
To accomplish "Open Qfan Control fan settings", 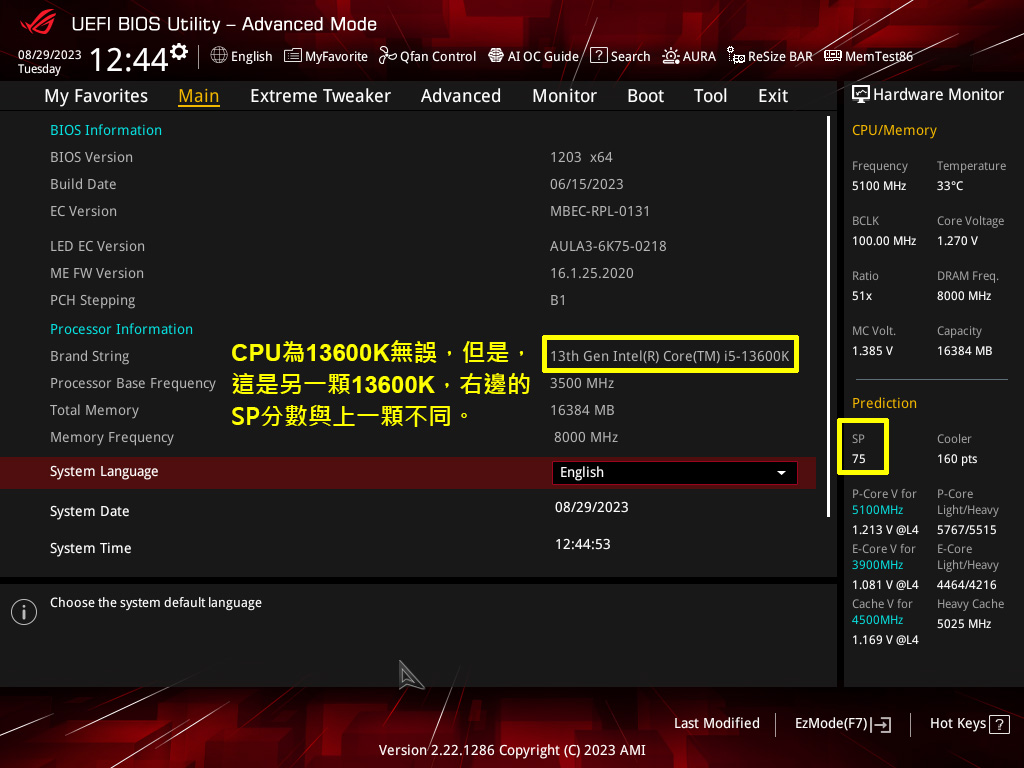I will (x=427, y=56).
